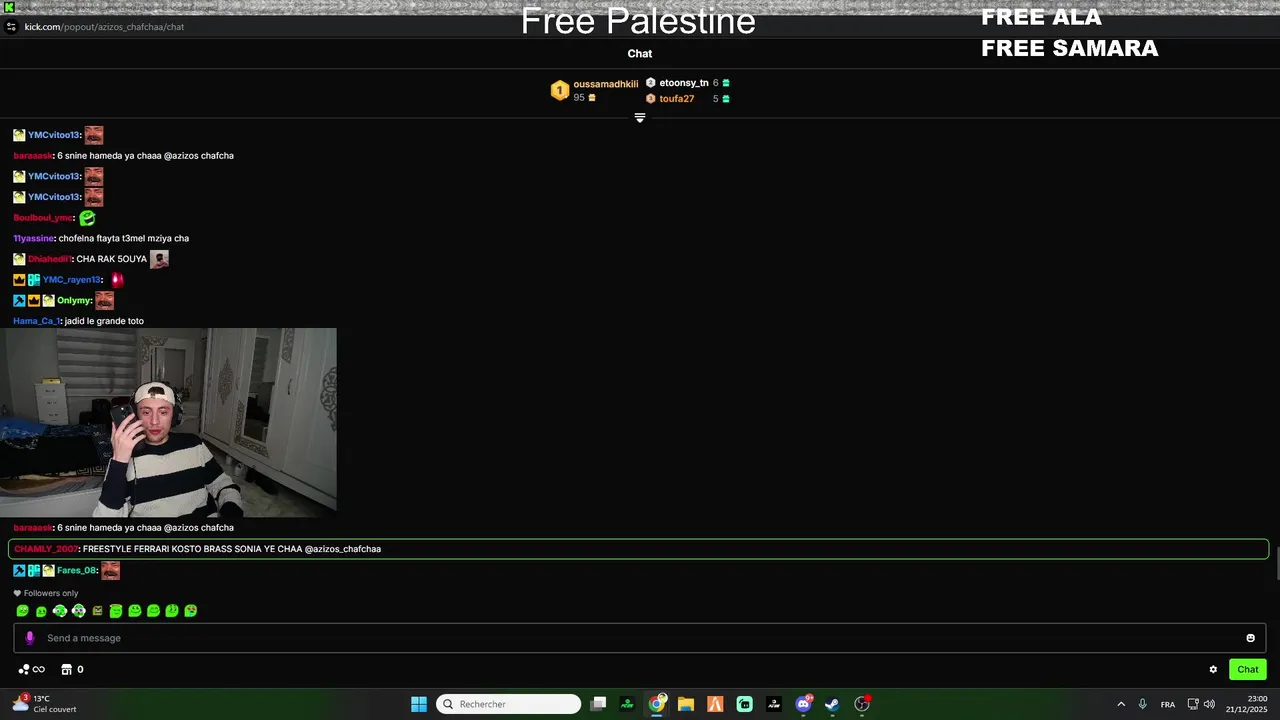The height and width of the screenshot is (720, 1280).
Task: Select toufa27 in the gifter leaderboard
Action: click(x=676, y=99)
